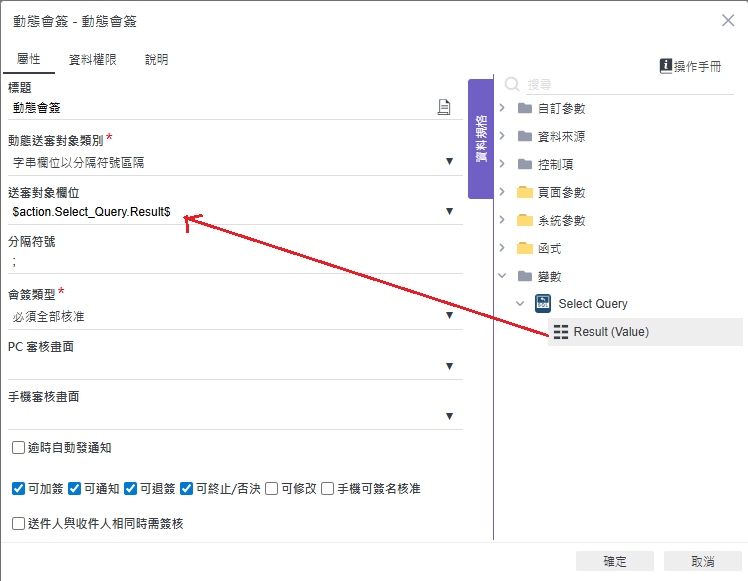Enable the 逾時自動發通知 checkbox
748x581 pixels.
18,448
